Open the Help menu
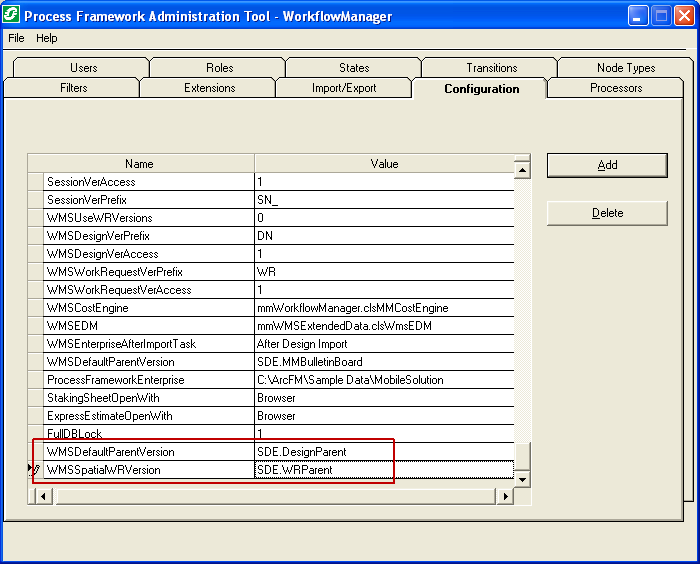The image size is (700, 564). pyautogui.click(x=47, y=38)
